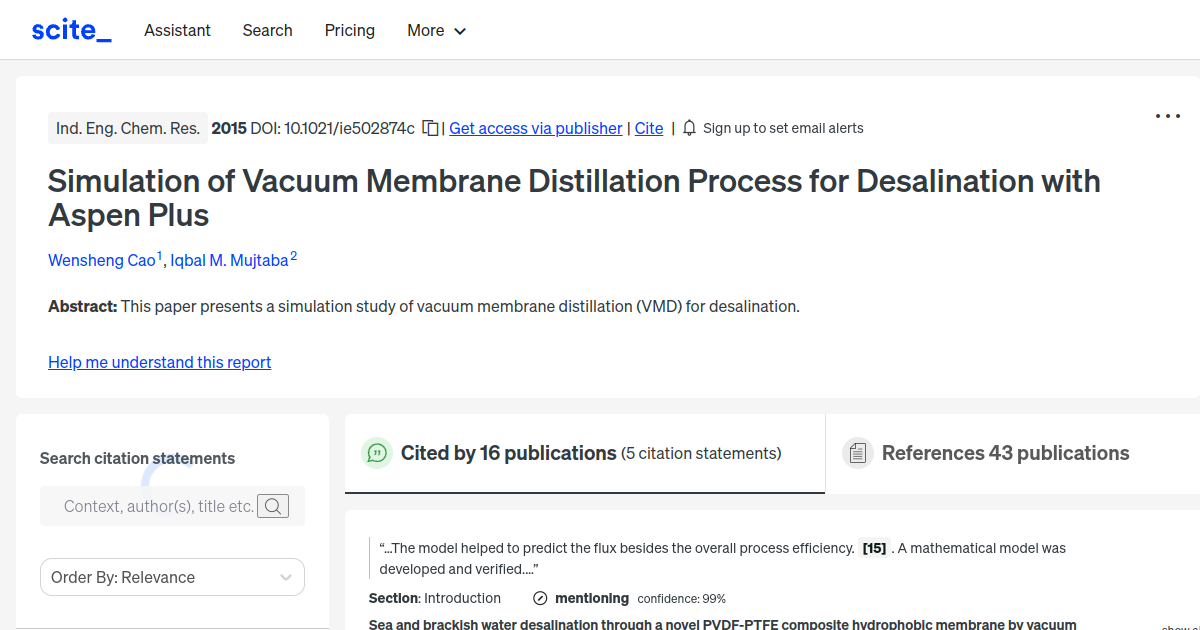Collapse the More menu chevron
Viewport: 1200px width, 630px height.
pyautogui.click(x=461, y=31)
